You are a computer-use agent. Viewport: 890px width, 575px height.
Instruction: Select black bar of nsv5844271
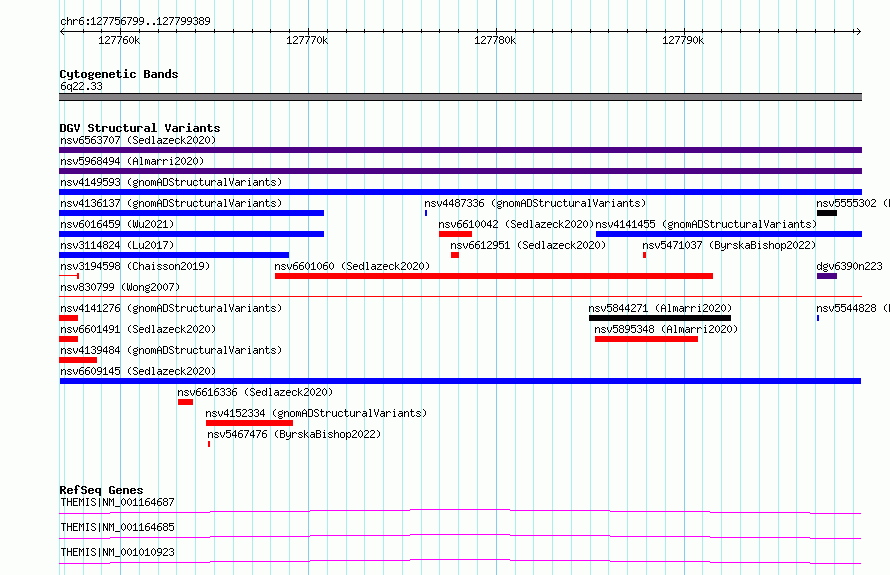pyautogui.click(x=660, y=318)
